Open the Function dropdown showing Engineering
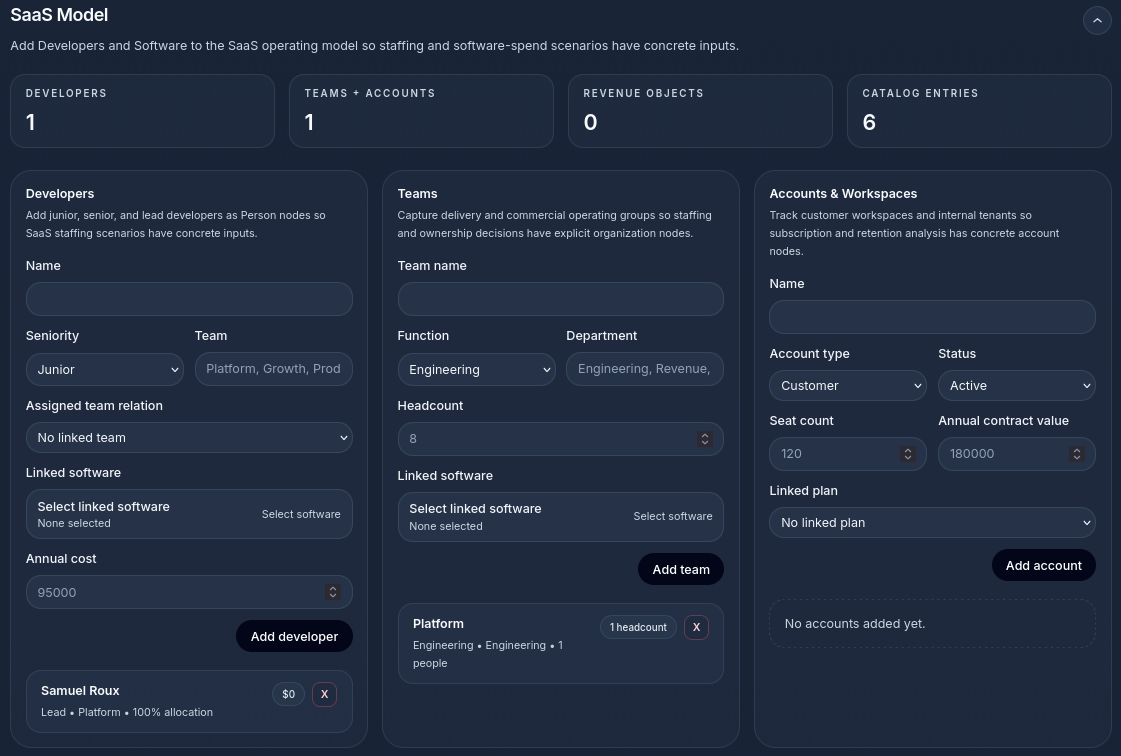The width and height of the screenshot is (1121, 756). pyautogui.click(x=476, y=369)
